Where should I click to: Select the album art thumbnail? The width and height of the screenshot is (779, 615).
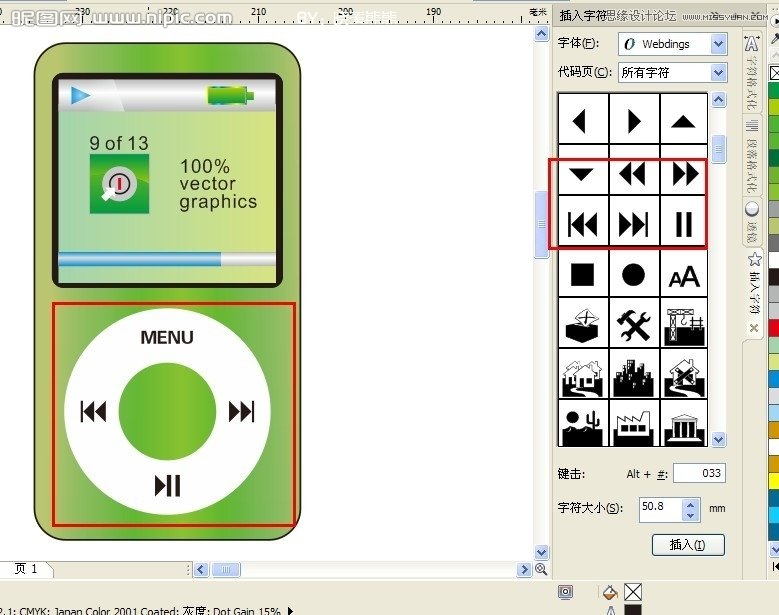[119, 183]
